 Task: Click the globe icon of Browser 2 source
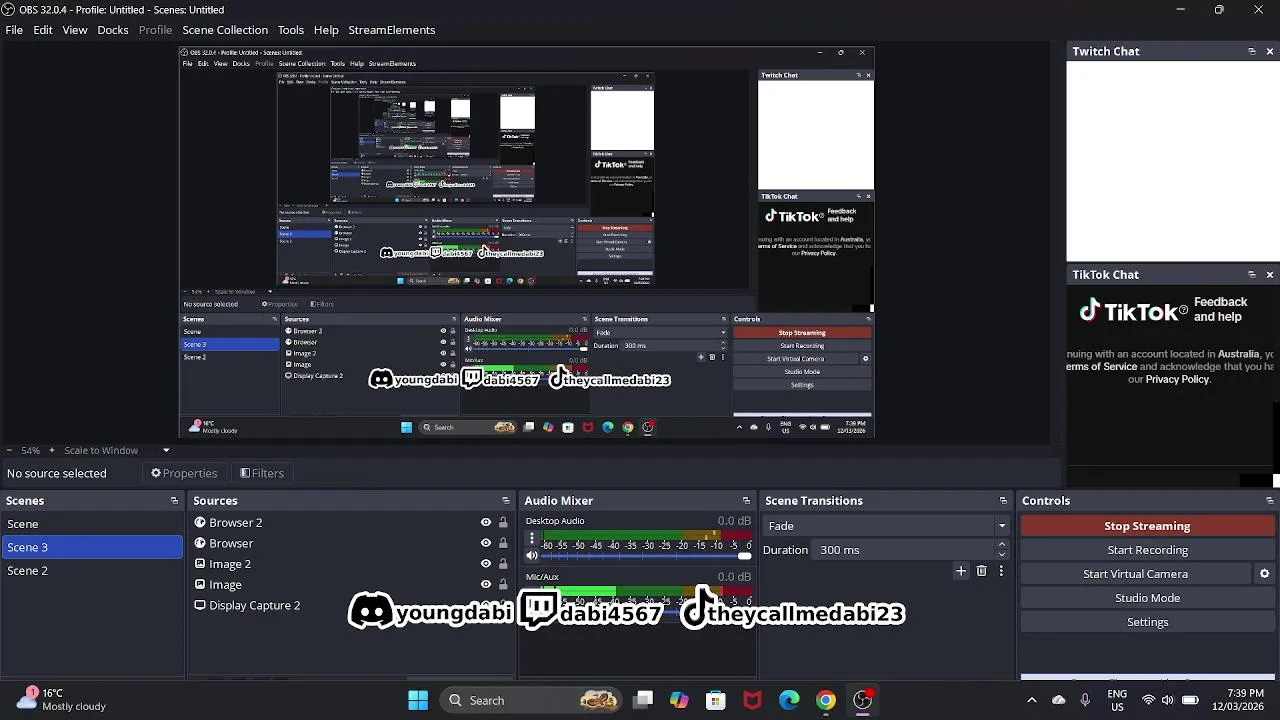pyautogui.click(x=200, y=522)
